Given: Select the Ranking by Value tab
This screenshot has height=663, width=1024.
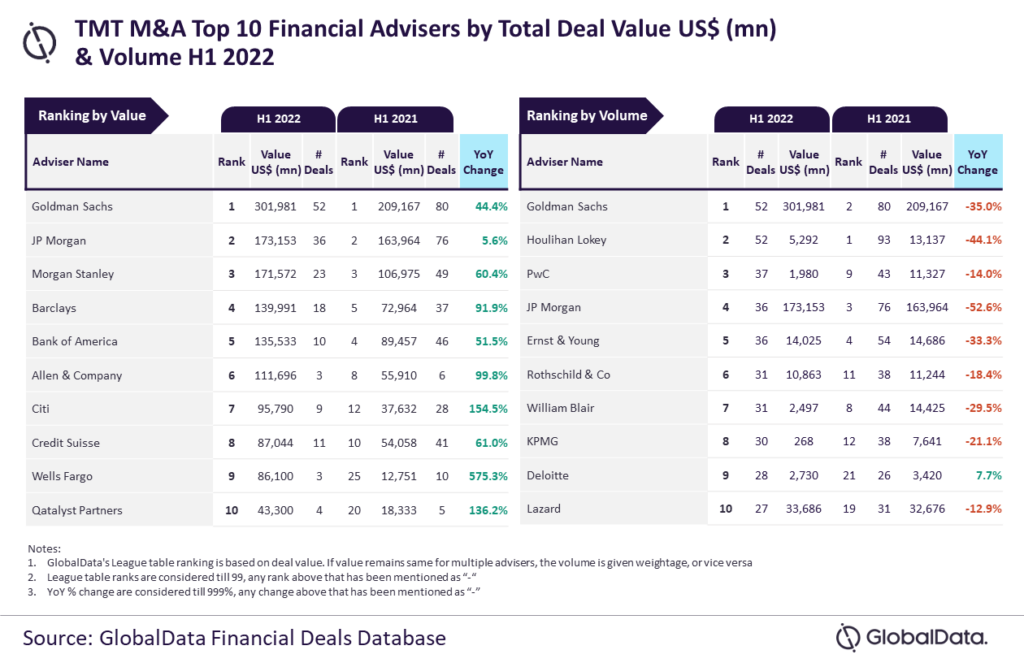Looking at the screenshot, I should pyautogui.click(x=93, y=116).
